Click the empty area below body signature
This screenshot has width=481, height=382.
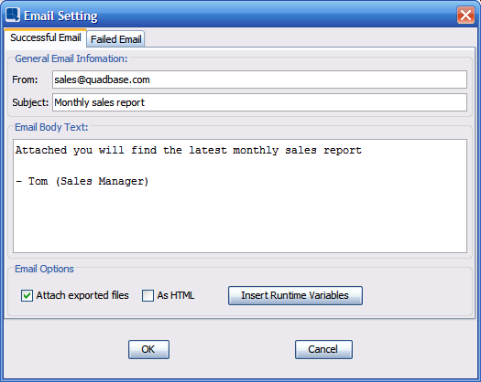pos(240,221)
